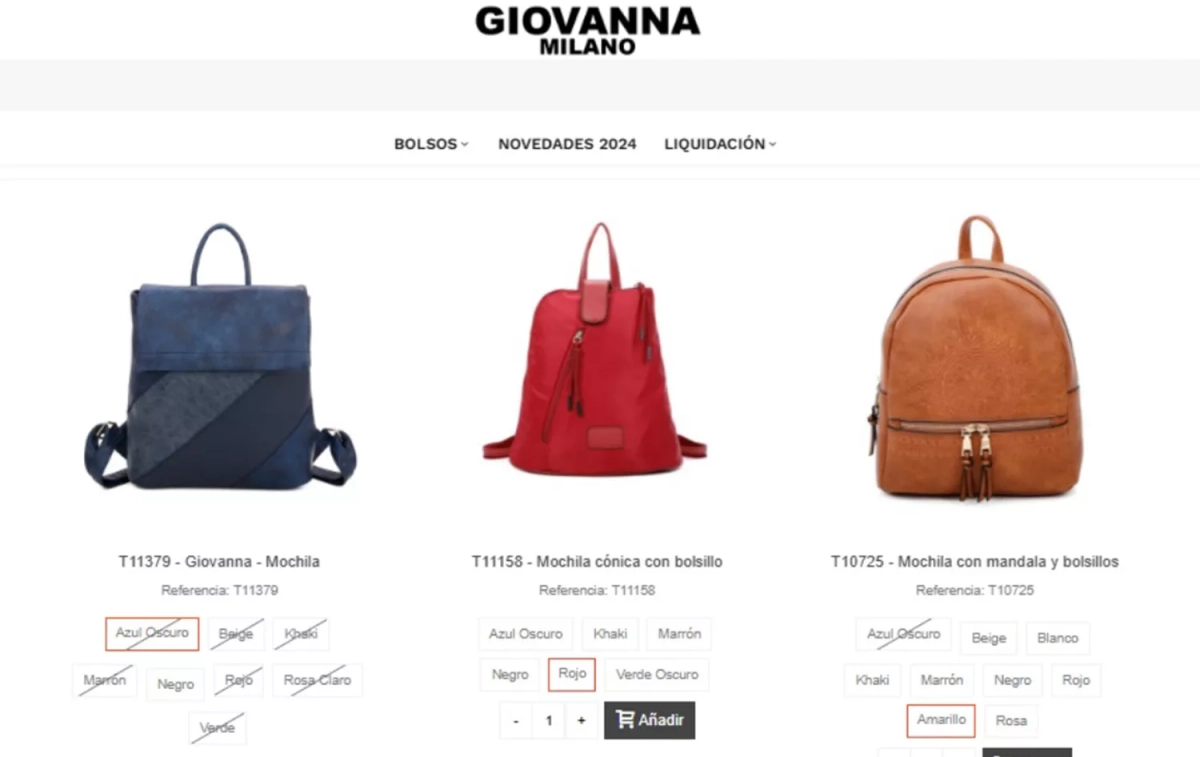The image size is (1200, 757).
Task: Open the NOVEDADES 2024 menu item
Action: coord(567,144)
